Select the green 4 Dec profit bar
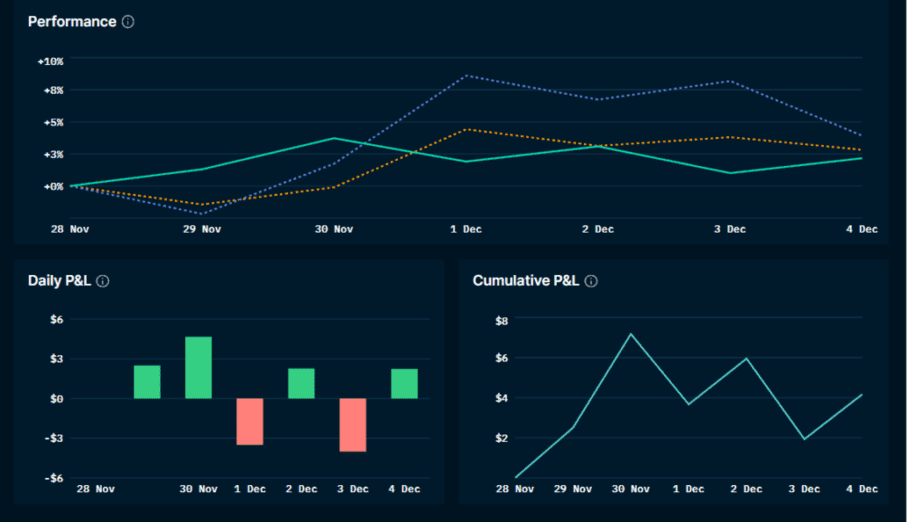The width and height of the screenshot is (924, 522). pyautogui.click(x=404, y=383)
